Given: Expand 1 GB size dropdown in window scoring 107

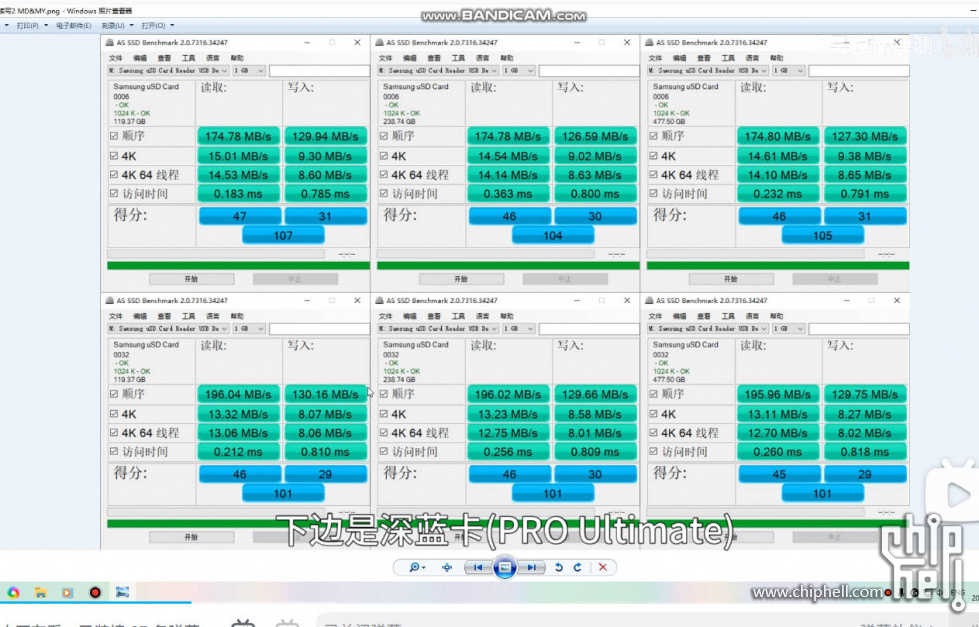Looking at the screenshot, I should (250, 71).
